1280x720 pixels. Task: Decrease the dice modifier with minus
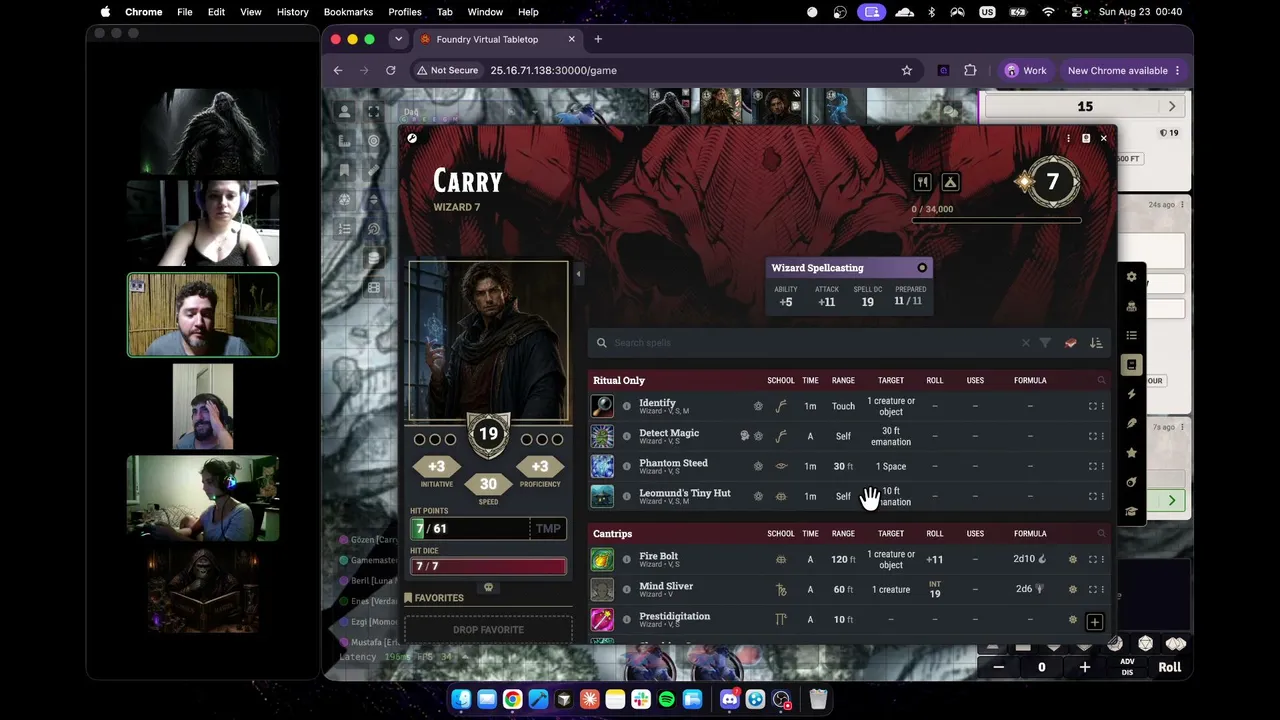click(998, 667)
